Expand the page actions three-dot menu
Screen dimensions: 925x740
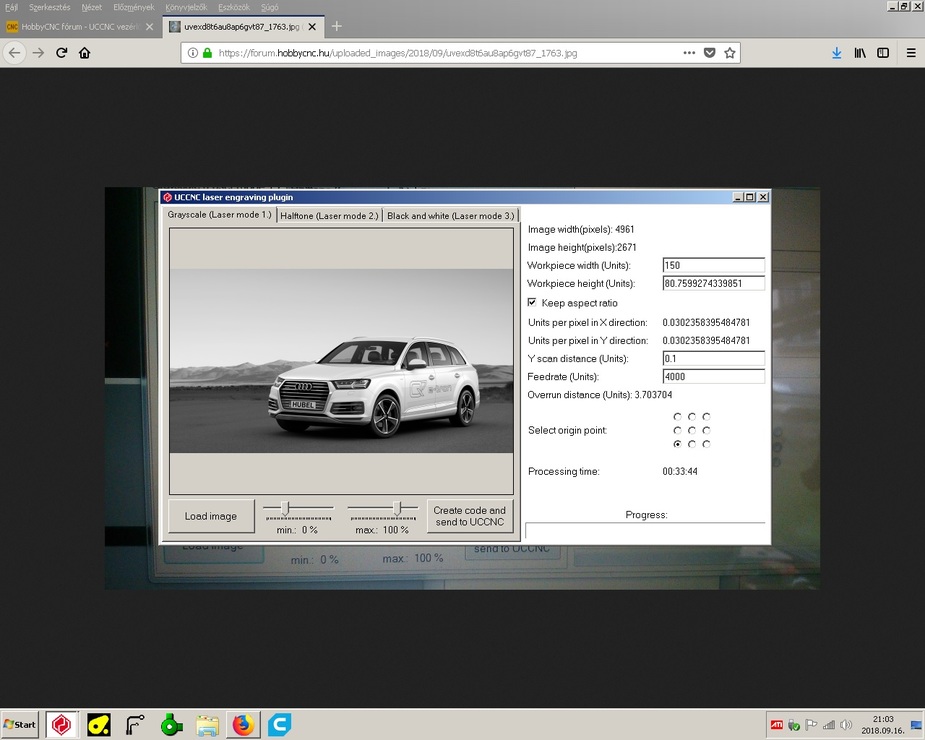pos(688,53)
